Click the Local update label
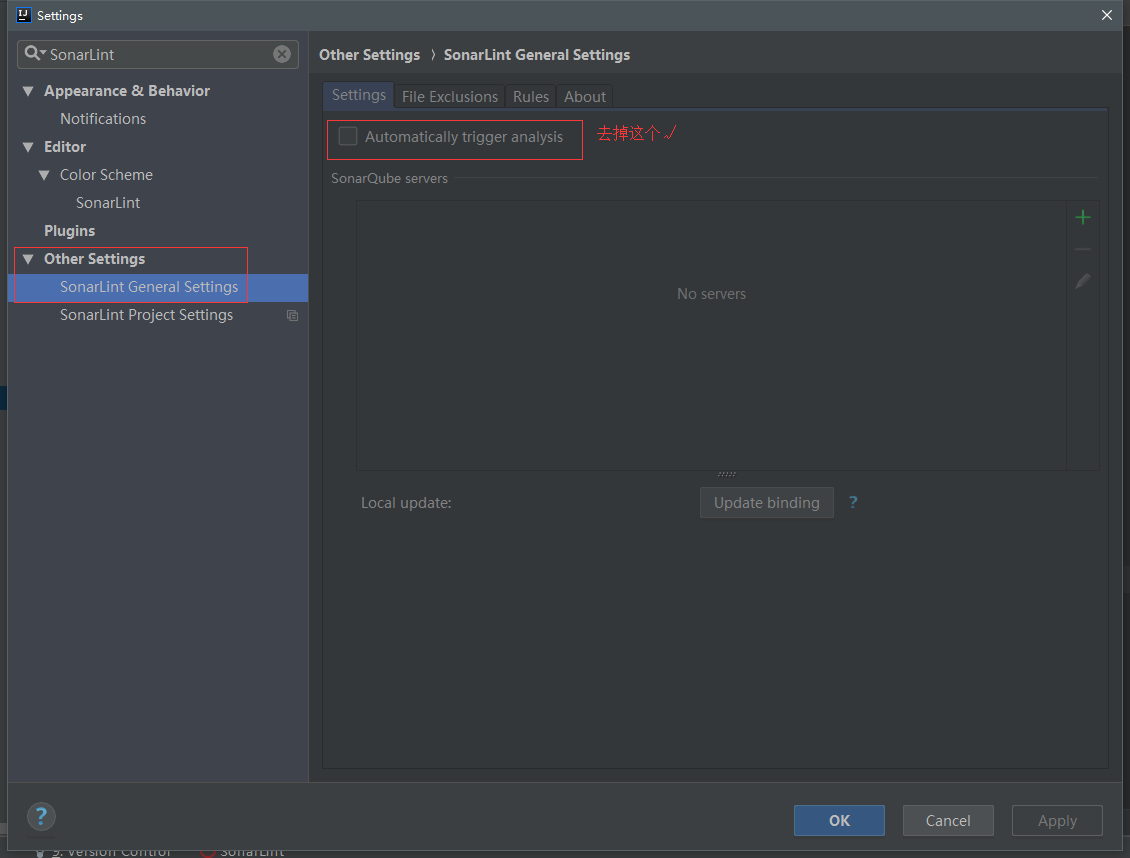Image resolution: width=1130 pixels, height=858 pixels. (x=406, y=503)
